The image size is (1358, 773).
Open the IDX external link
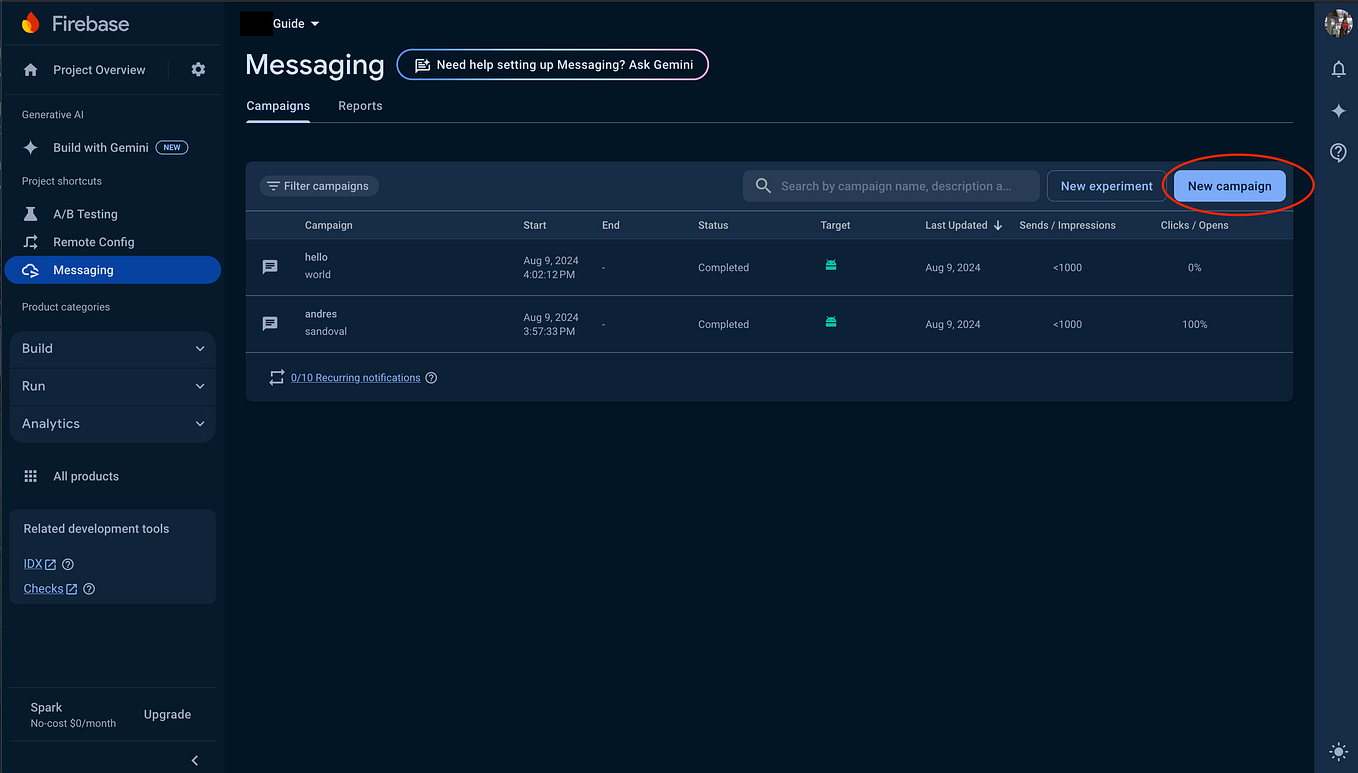click(x=40, y=565)
